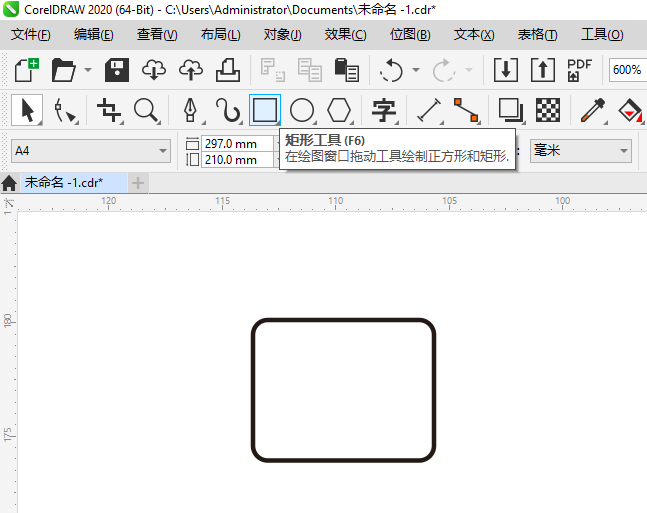Open the Redo history dropdown arrow
The height and width of the screenshot is (513, 647).
[x=469, y=70]
